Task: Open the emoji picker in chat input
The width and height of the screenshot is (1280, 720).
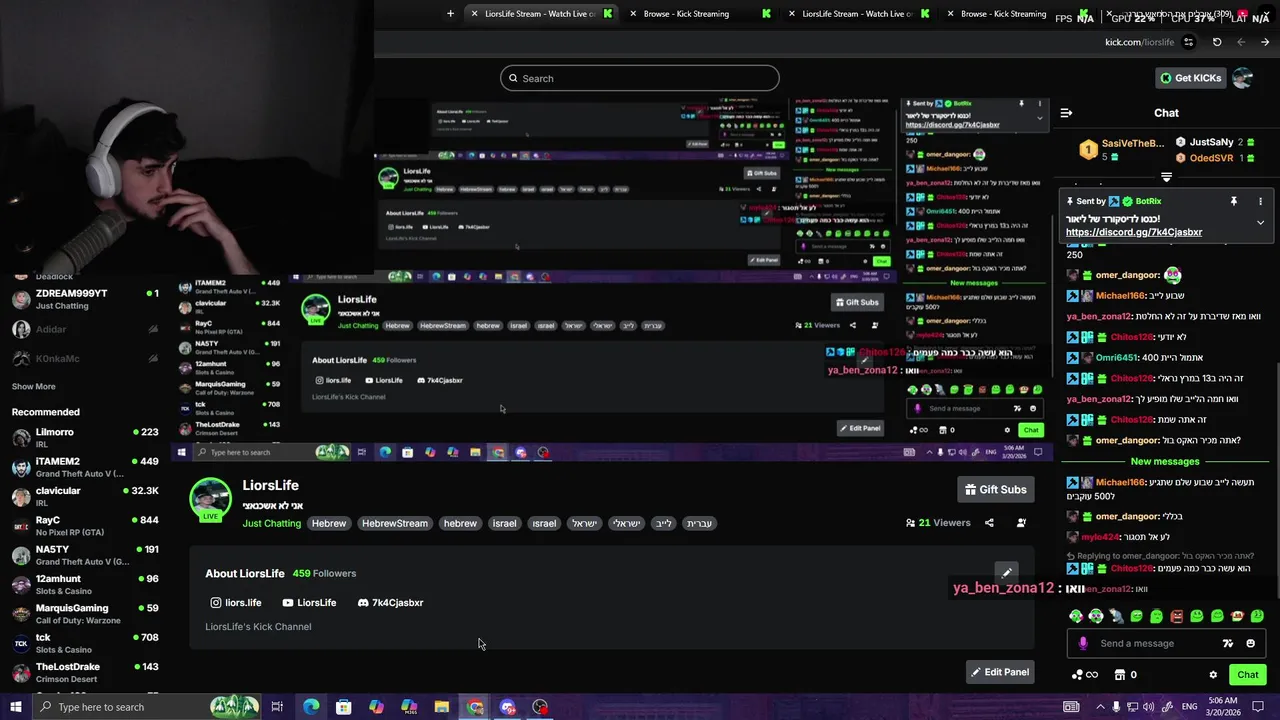Action: (x=1250, y=643)
